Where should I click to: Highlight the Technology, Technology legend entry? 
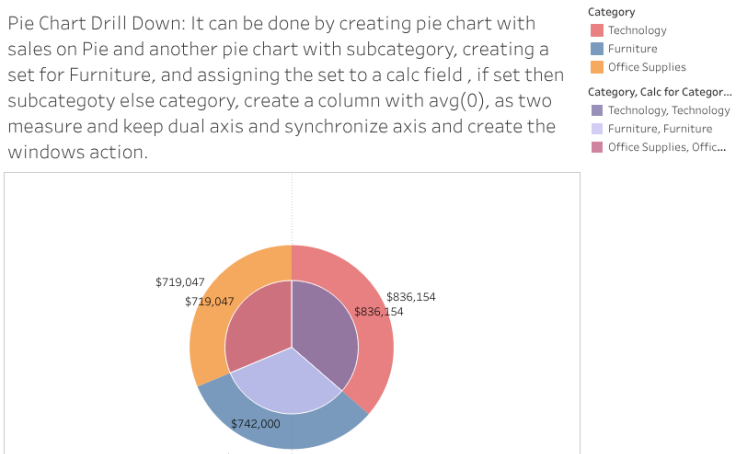[669, 110]
